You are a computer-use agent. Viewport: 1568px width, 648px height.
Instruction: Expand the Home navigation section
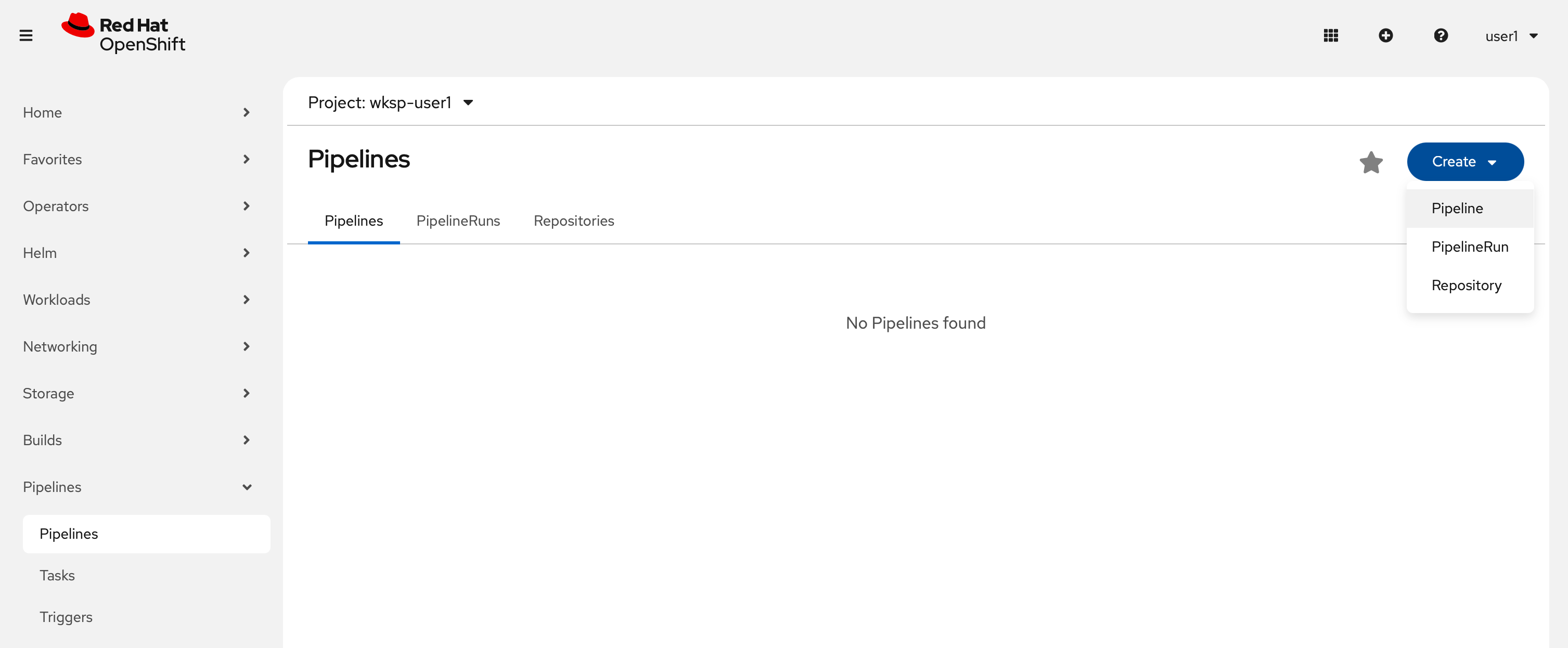click(137, 112)
